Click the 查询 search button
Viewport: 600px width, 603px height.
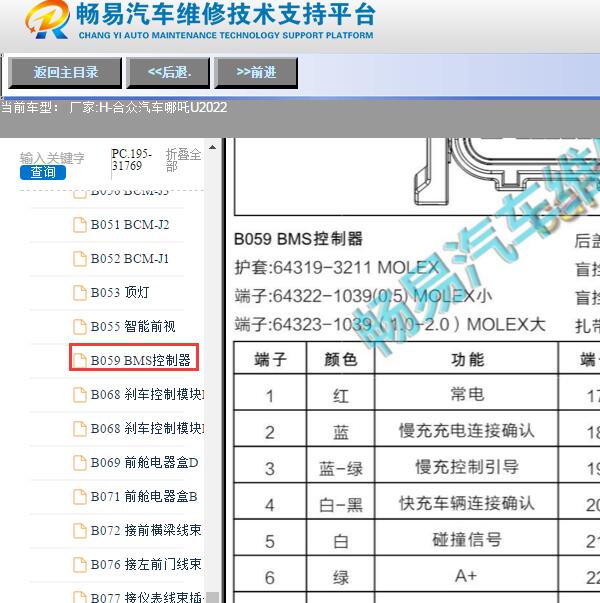tap(43, 172)
